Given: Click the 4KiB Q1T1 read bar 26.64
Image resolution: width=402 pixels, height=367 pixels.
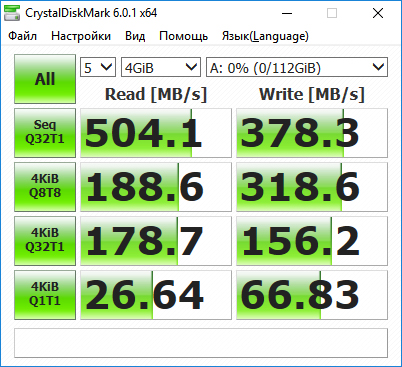Looking at the screenshot, I should (156, 295).
